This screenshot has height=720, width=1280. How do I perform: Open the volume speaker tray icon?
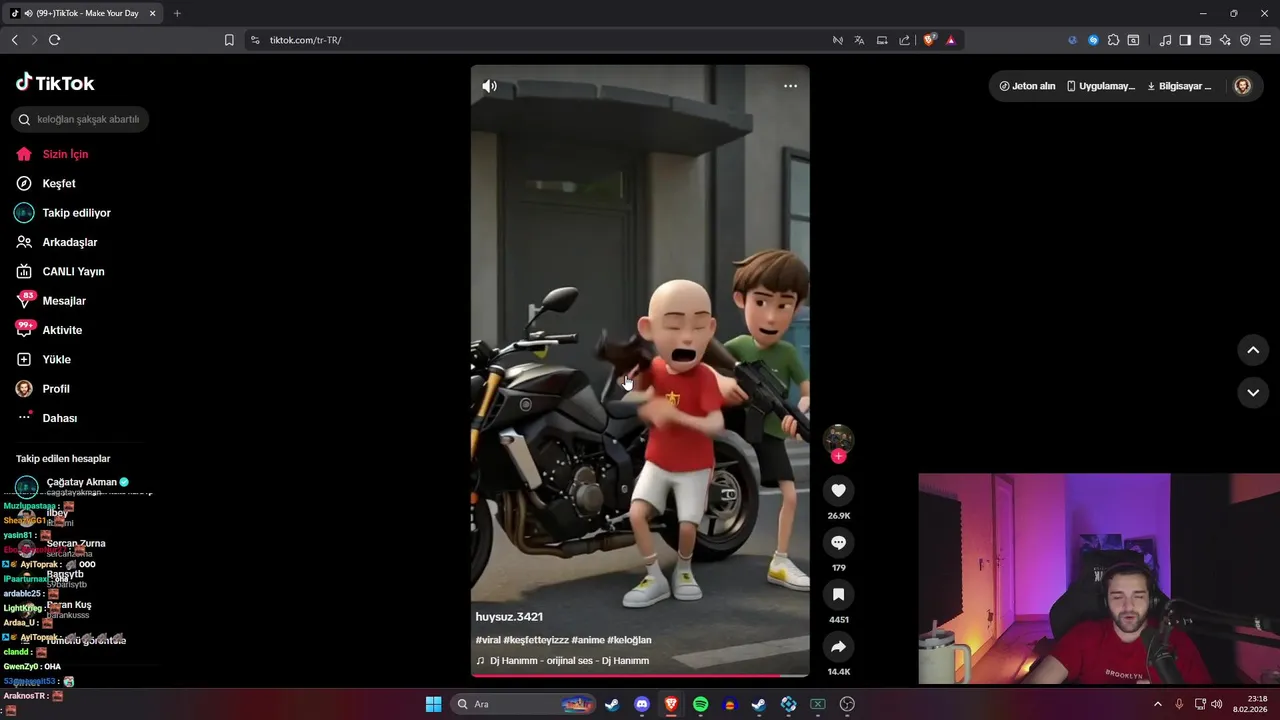tap(1216, 704)
